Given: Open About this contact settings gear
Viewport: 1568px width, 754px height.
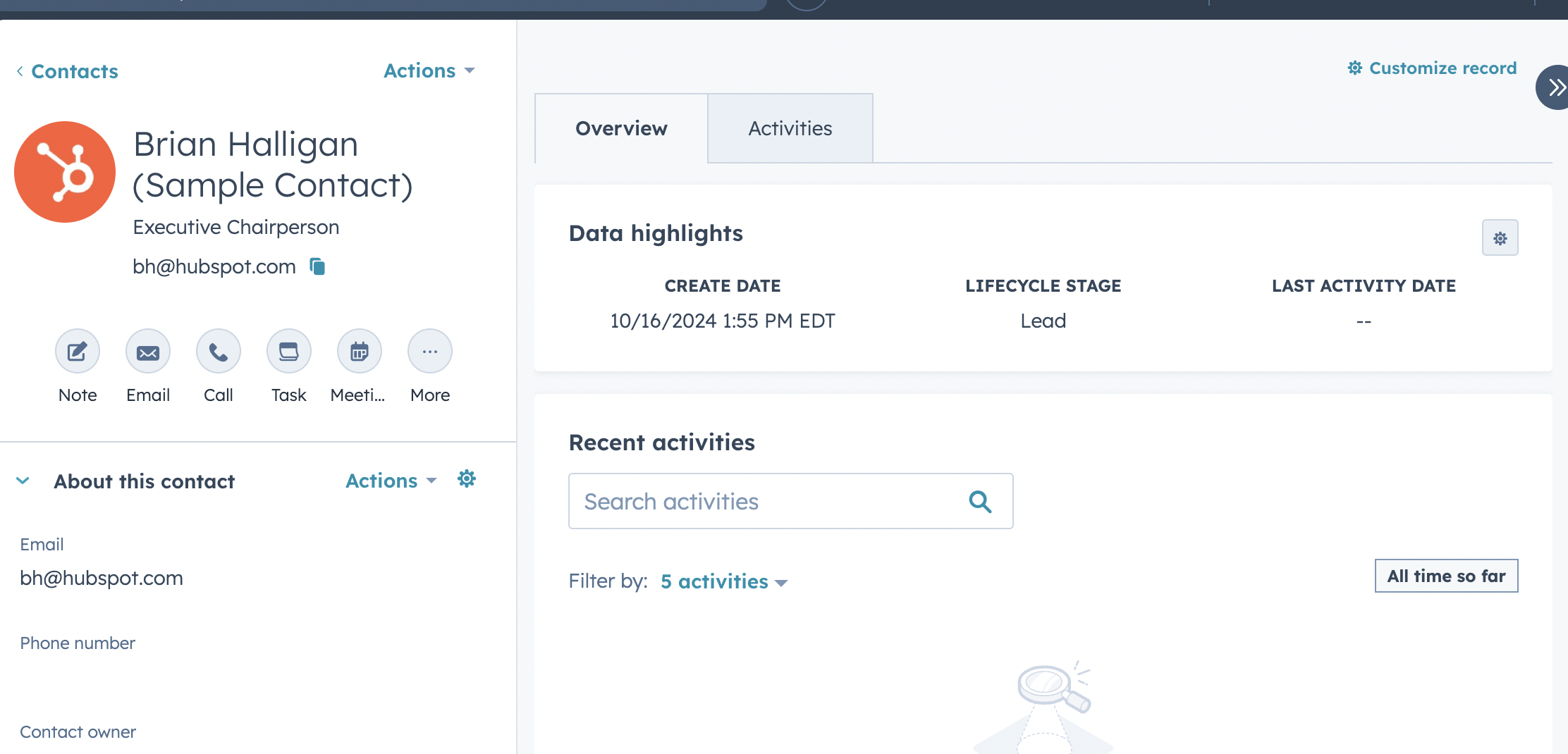Looking at the screenshot, I should (x=467, y=479).
